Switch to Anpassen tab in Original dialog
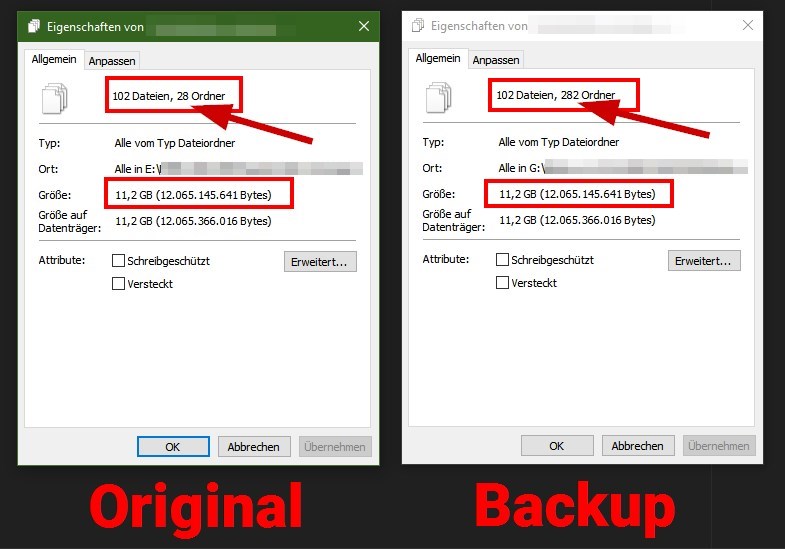785x549 pixels. click(x=112, y=61)
